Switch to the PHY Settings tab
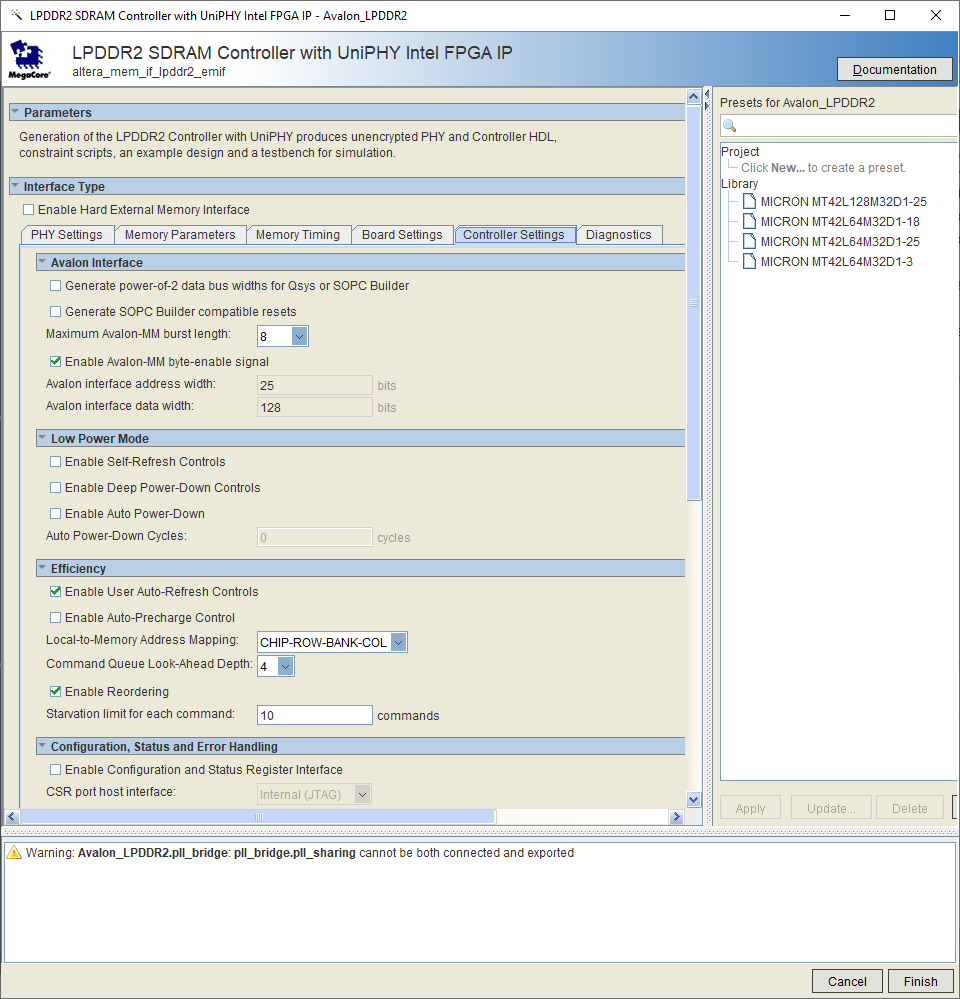Image resolution: width=960 pixels, height=999 pixels. (x=67, y=234)
